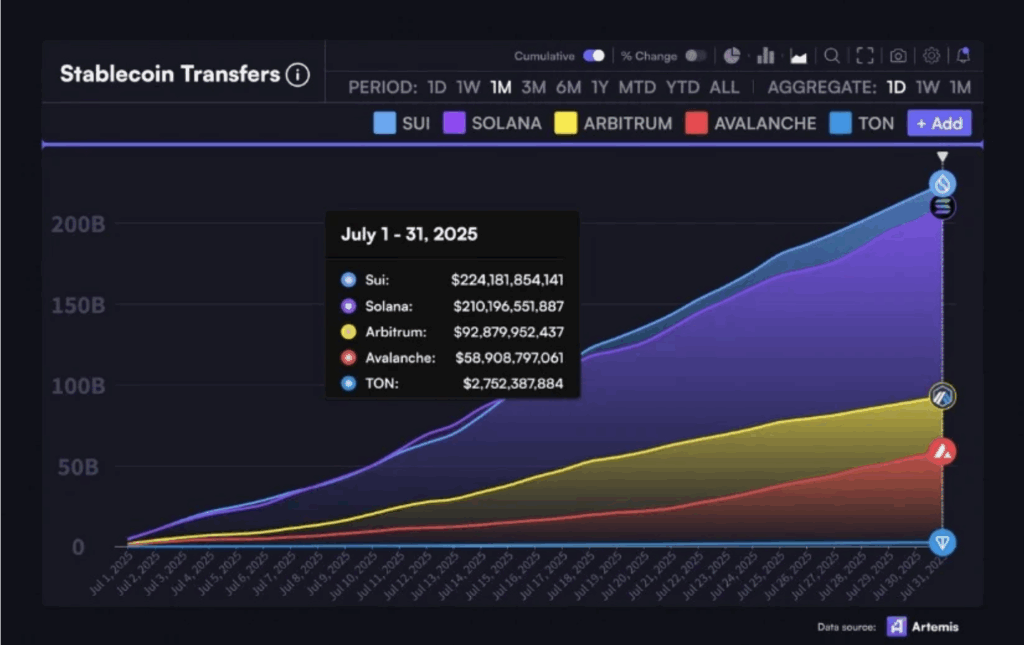1024x645 pixels.
Task: Switch to pie chart view
Action: click(731, 55)
